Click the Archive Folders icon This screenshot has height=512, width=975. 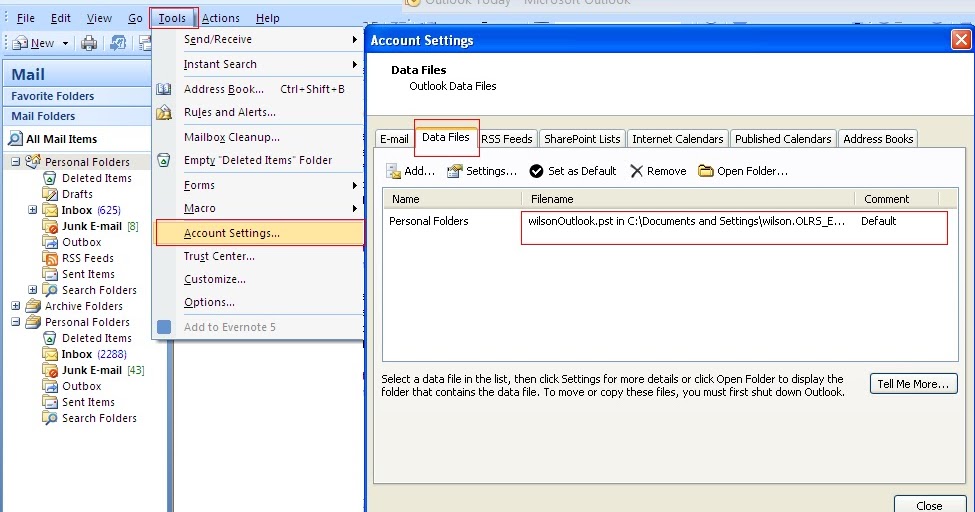coord(33,306)
